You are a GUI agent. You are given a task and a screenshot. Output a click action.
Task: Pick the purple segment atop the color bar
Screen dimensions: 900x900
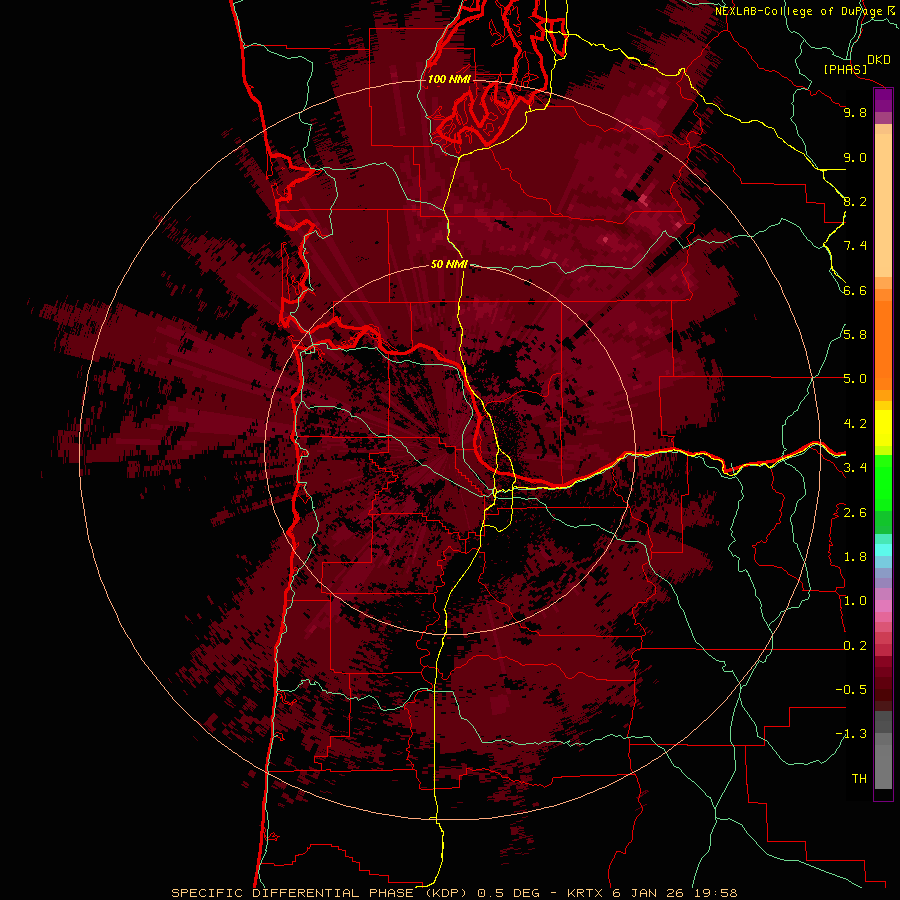coord(883,100)
